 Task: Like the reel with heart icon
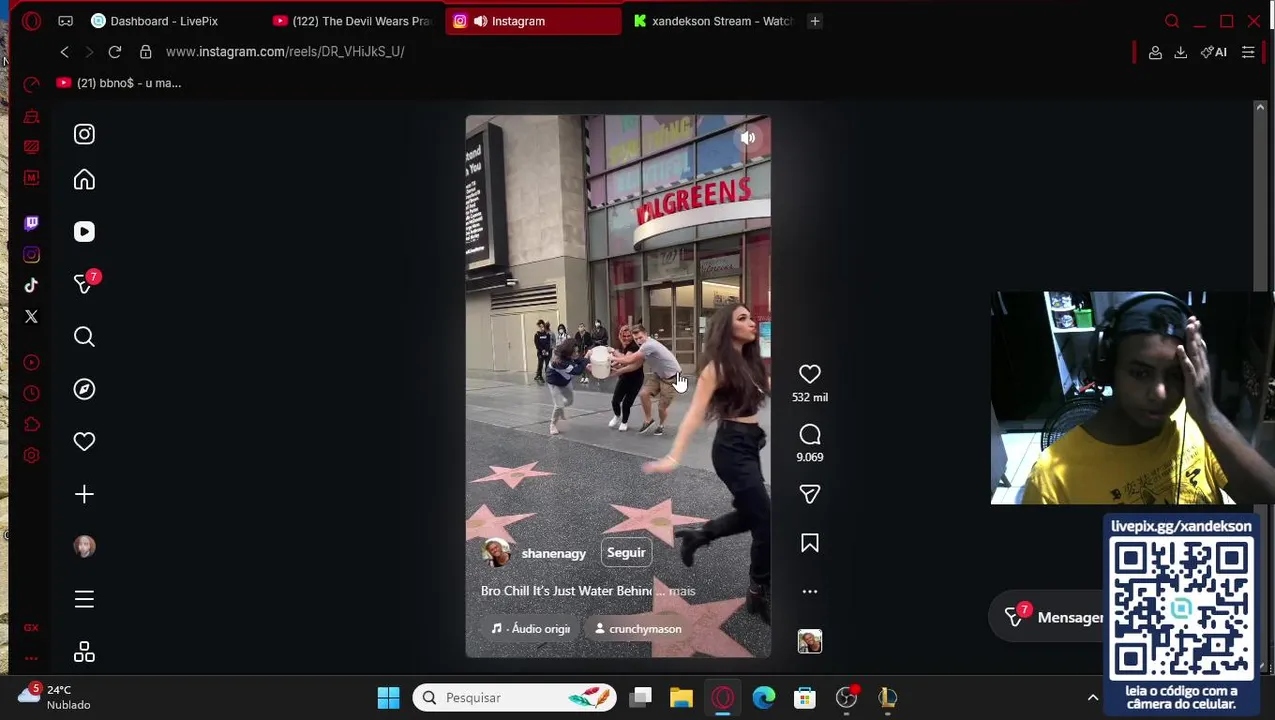[810, 374]
